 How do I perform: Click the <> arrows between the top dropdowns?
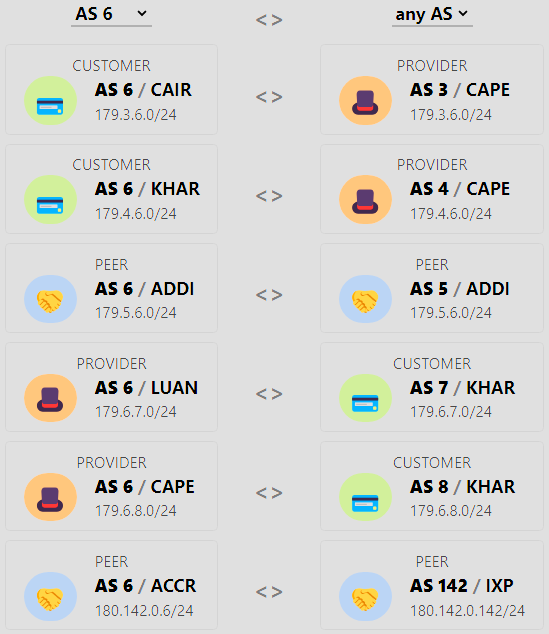269,20
